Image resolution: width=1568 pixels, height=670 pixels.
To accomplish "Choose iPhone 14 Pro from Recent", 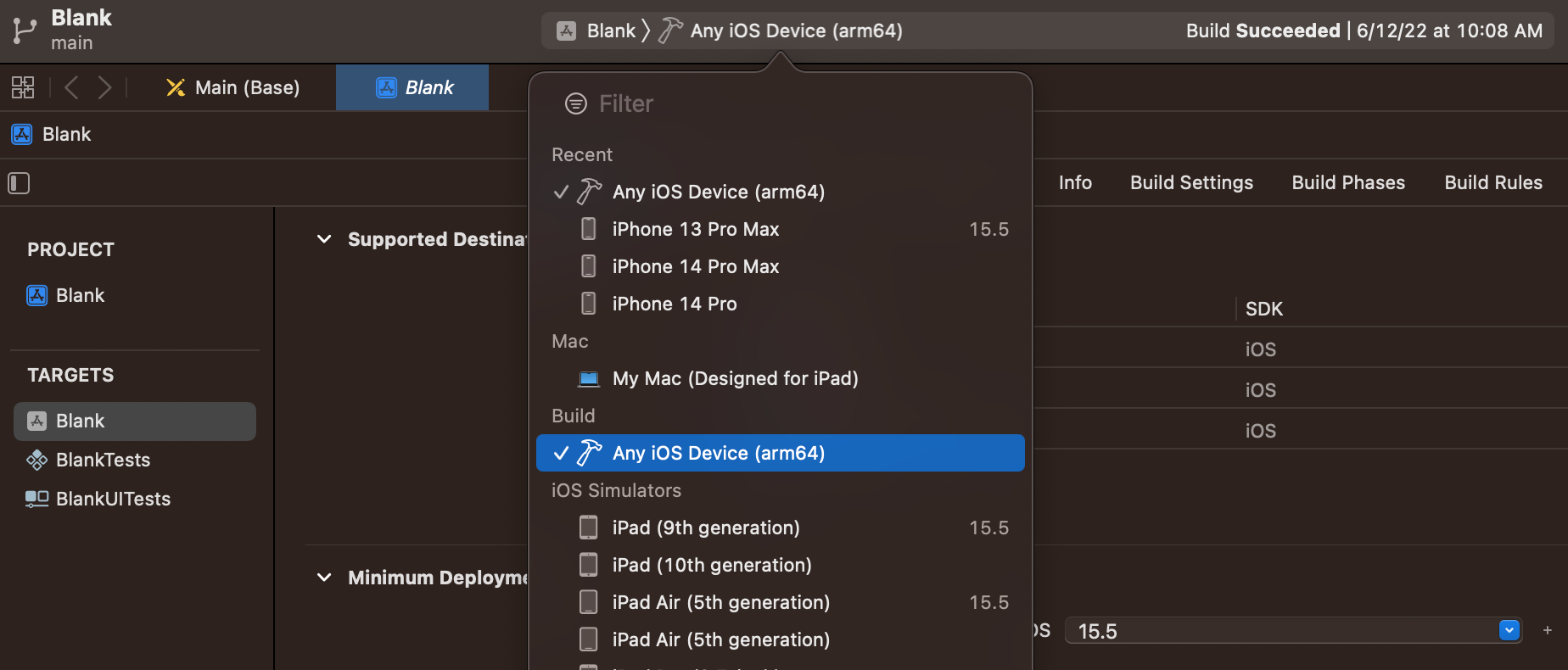I will coord(781,304).
